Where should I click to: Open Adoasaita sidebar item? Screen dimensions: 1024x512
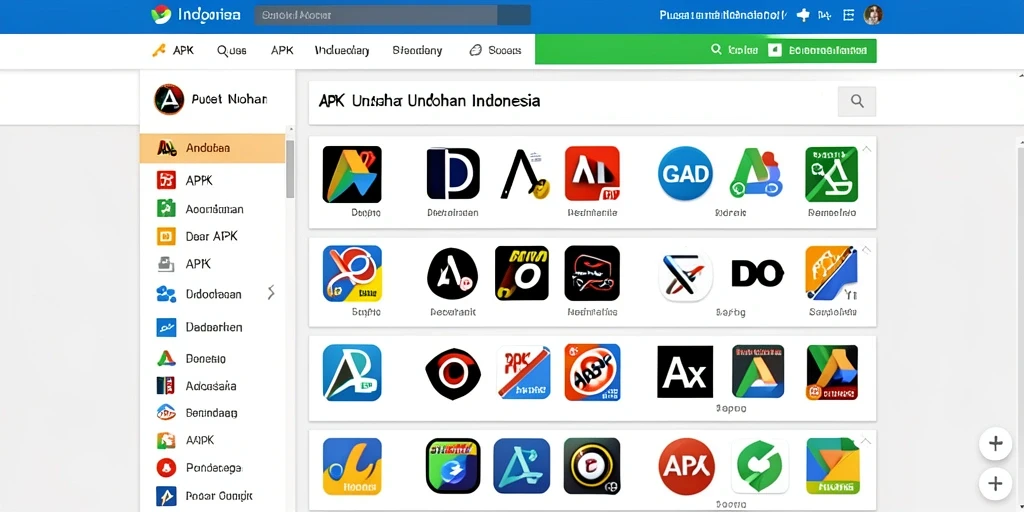(x=212, y=386)
